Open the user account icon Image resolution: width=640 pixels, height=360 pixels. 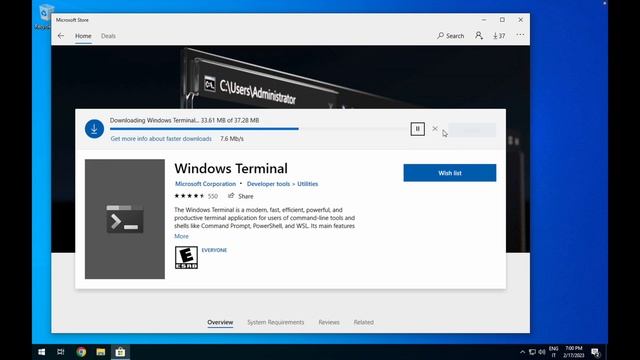click(x=479, y=36)
